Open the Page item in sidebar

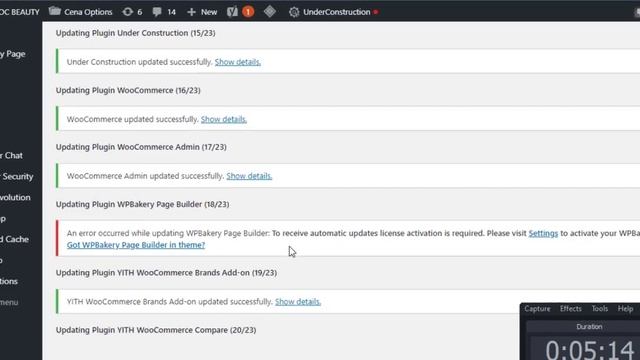[x=13, y=54]
